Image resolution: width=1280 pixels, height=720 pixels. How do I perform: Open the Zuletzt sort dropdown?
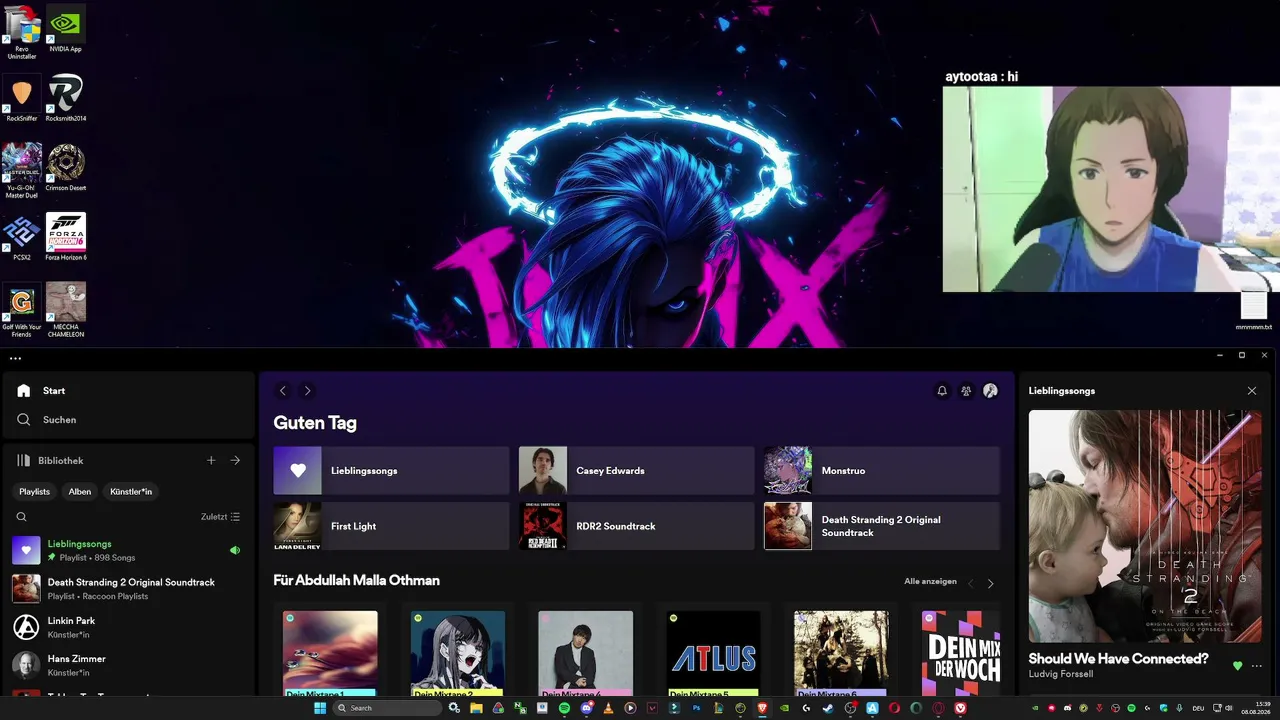tap(220, 517)
